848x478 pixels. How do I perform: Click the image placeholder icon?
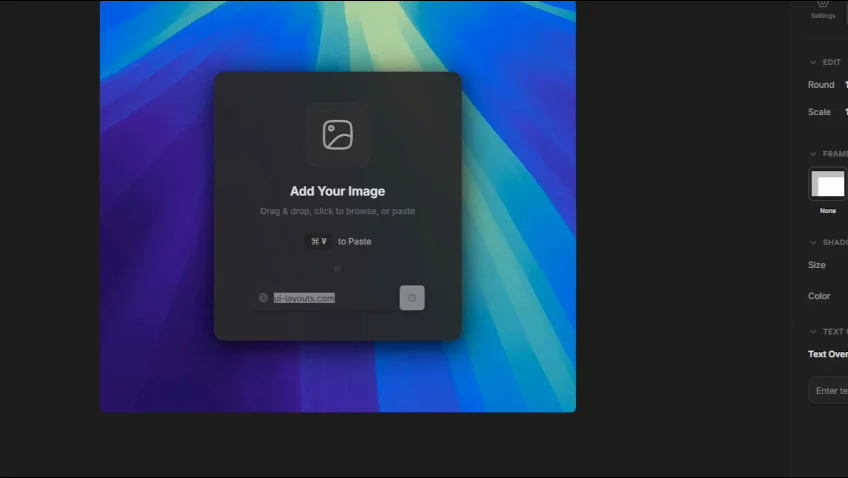(x=338, y=135)
